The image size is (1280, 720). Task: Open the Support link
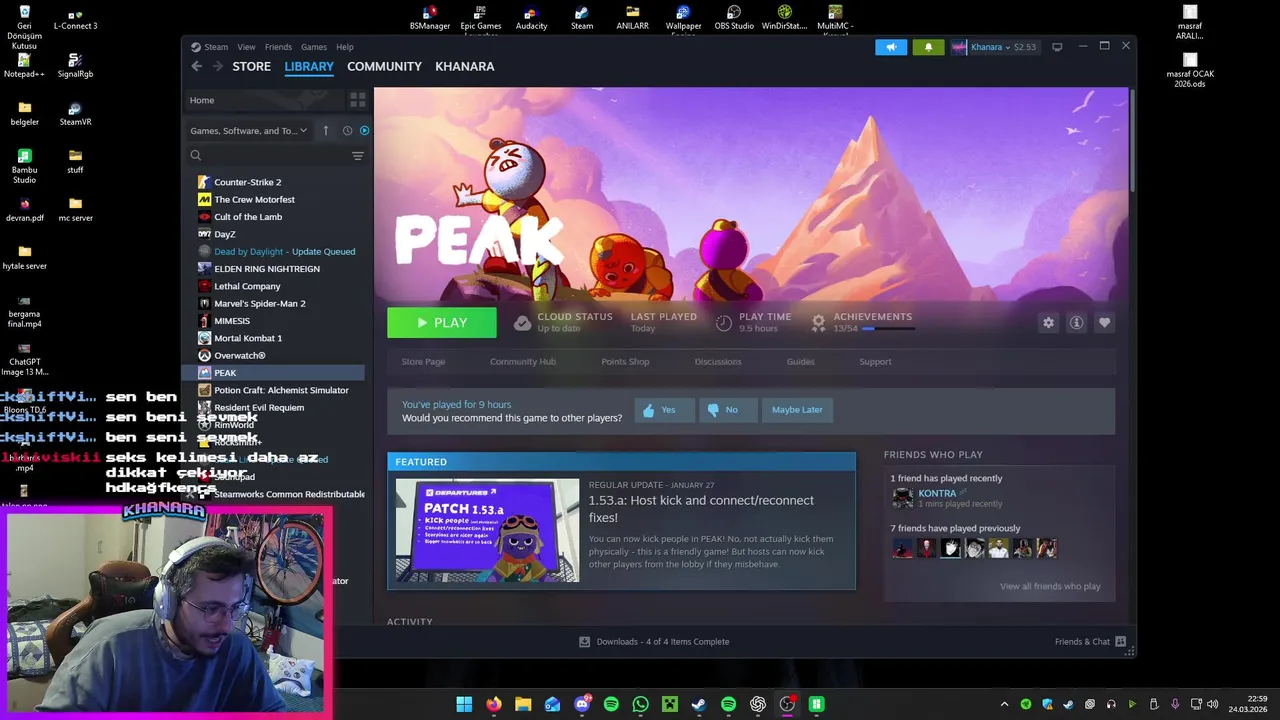875,362
